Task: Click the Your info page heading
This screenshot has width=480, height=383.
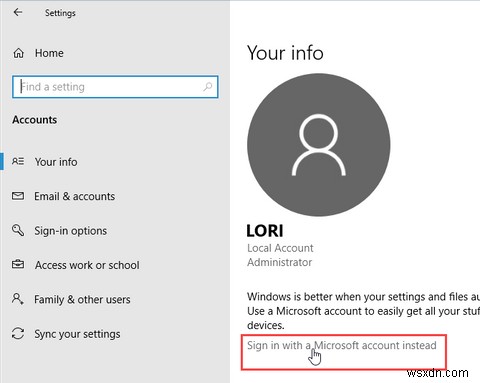Action: [285, 53]
